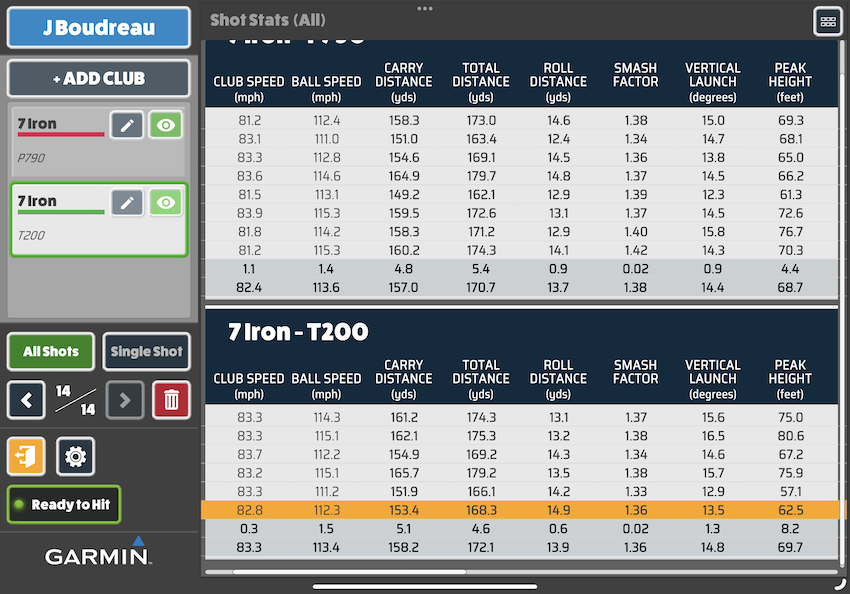Click Ready to Hit status button
850x594 pixels.
pyautogui.click(x=64, y=505)
